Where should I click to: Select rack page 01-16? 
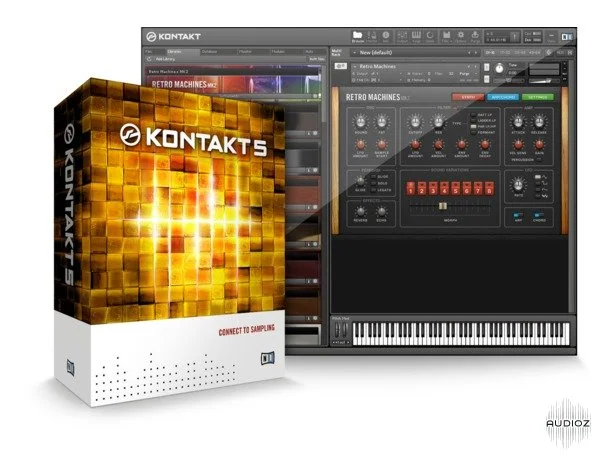pos(489,52)
